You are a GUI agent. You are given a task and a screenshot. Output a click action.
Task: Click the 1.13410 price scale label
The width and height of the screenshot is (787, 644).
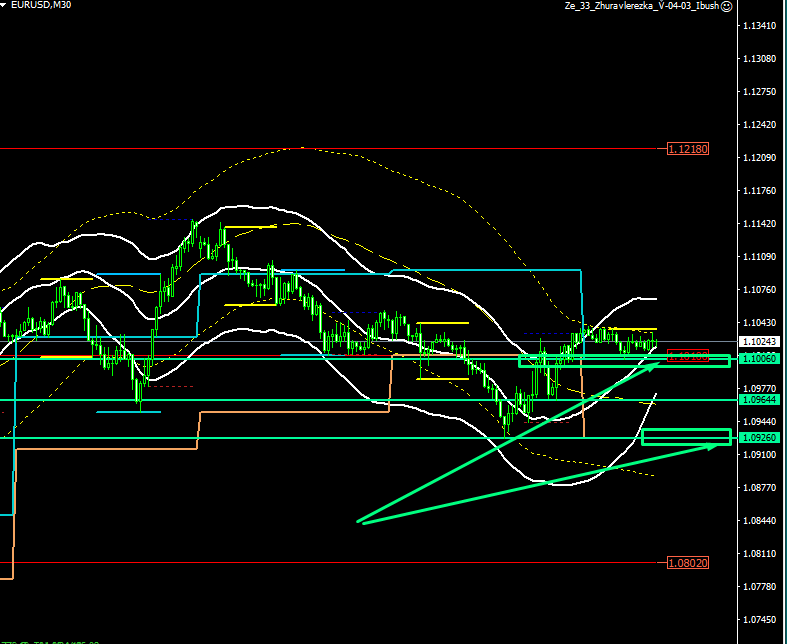pyautogui.click(x=756, y=26)
